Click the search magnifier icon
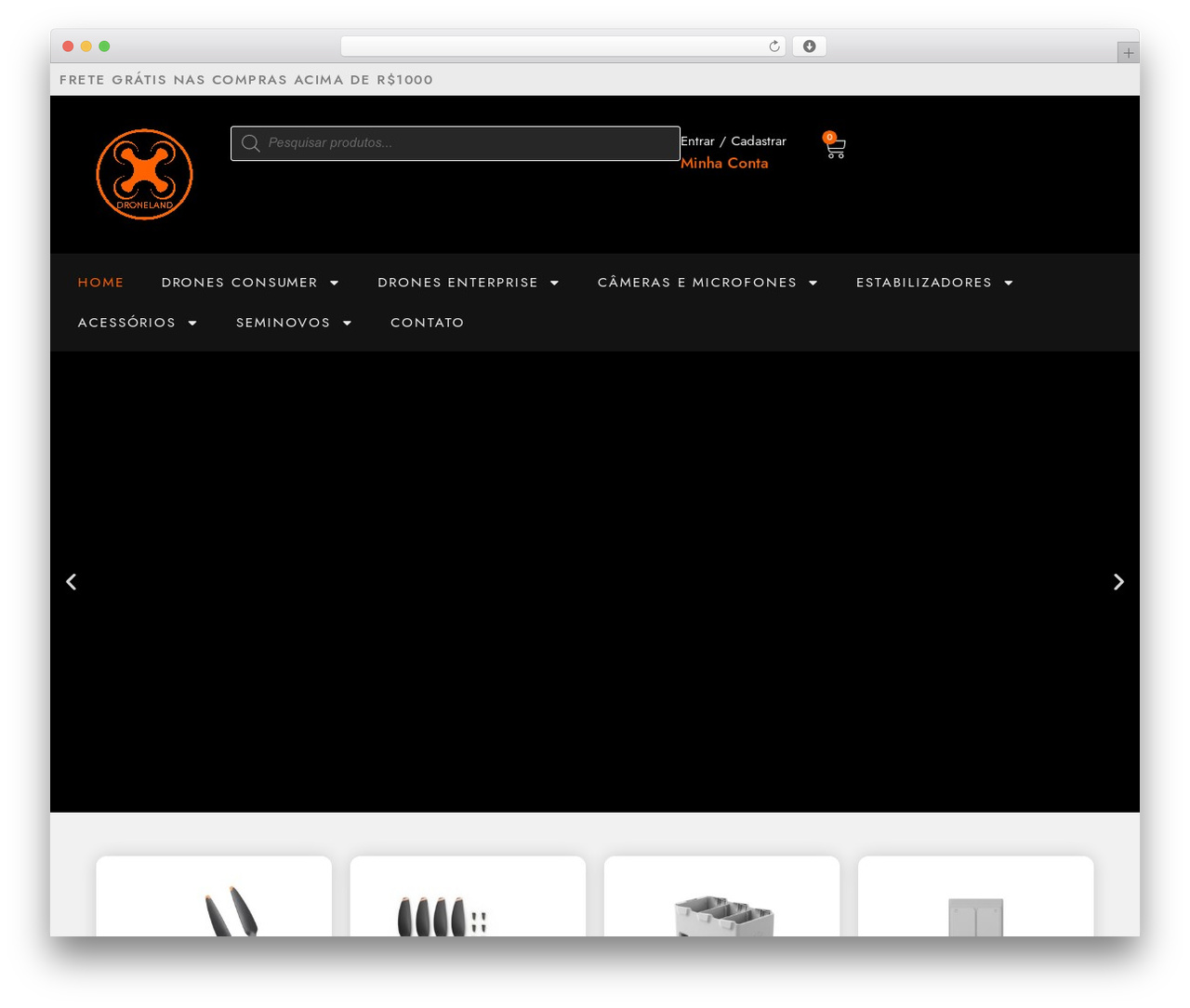The height and width of the screenshot is (1008, 1190). [x=250, y=143]
